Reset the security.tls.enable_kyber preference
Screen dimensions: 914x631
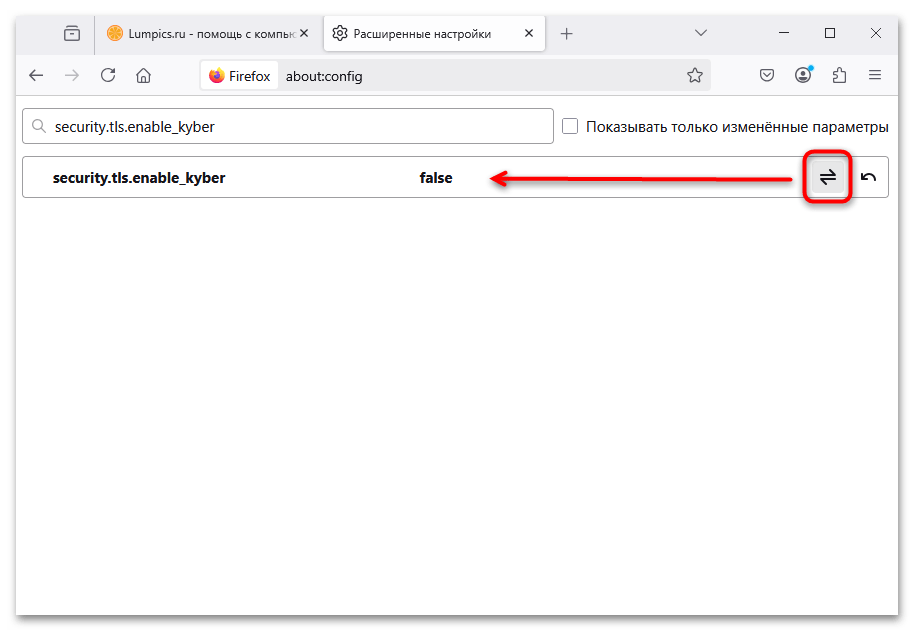pyautogui.click(x=869, y=177)
